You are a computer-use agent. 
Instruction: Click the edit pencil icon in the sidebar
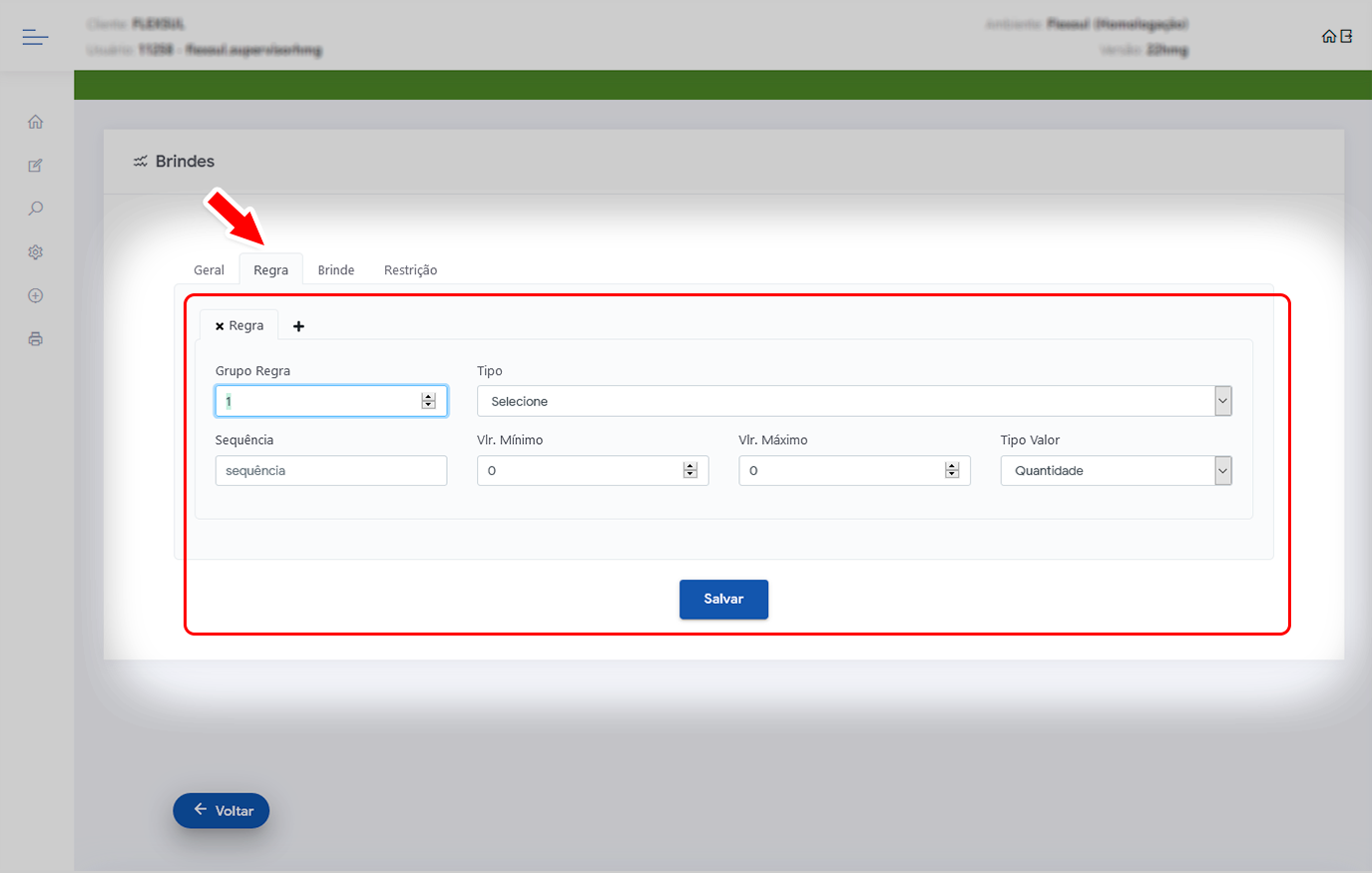point(36,166)
